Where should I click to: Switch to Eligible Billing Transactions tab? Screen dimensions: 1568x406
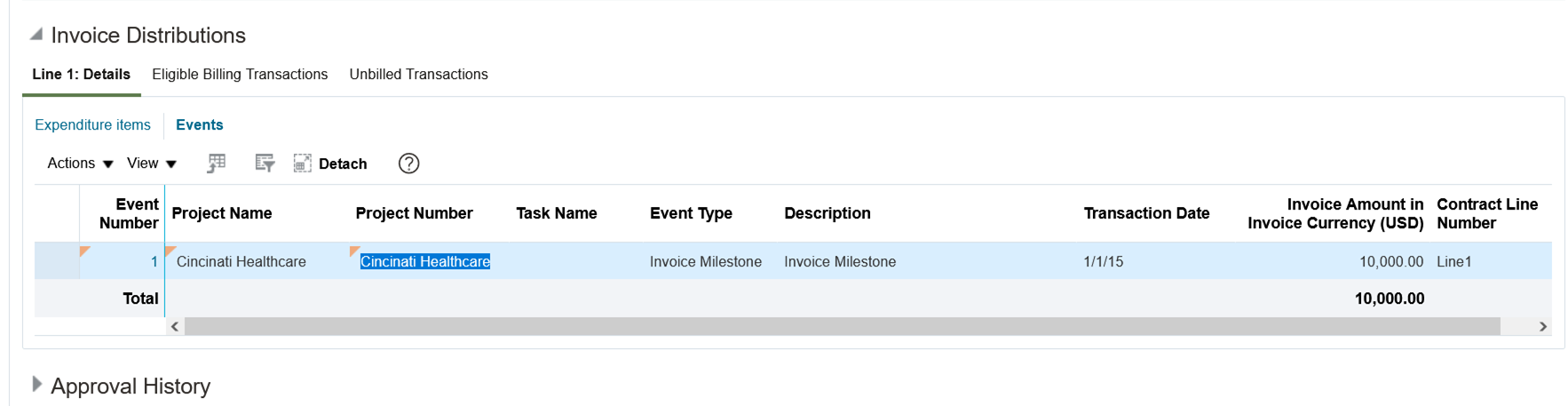coord(240,75)
